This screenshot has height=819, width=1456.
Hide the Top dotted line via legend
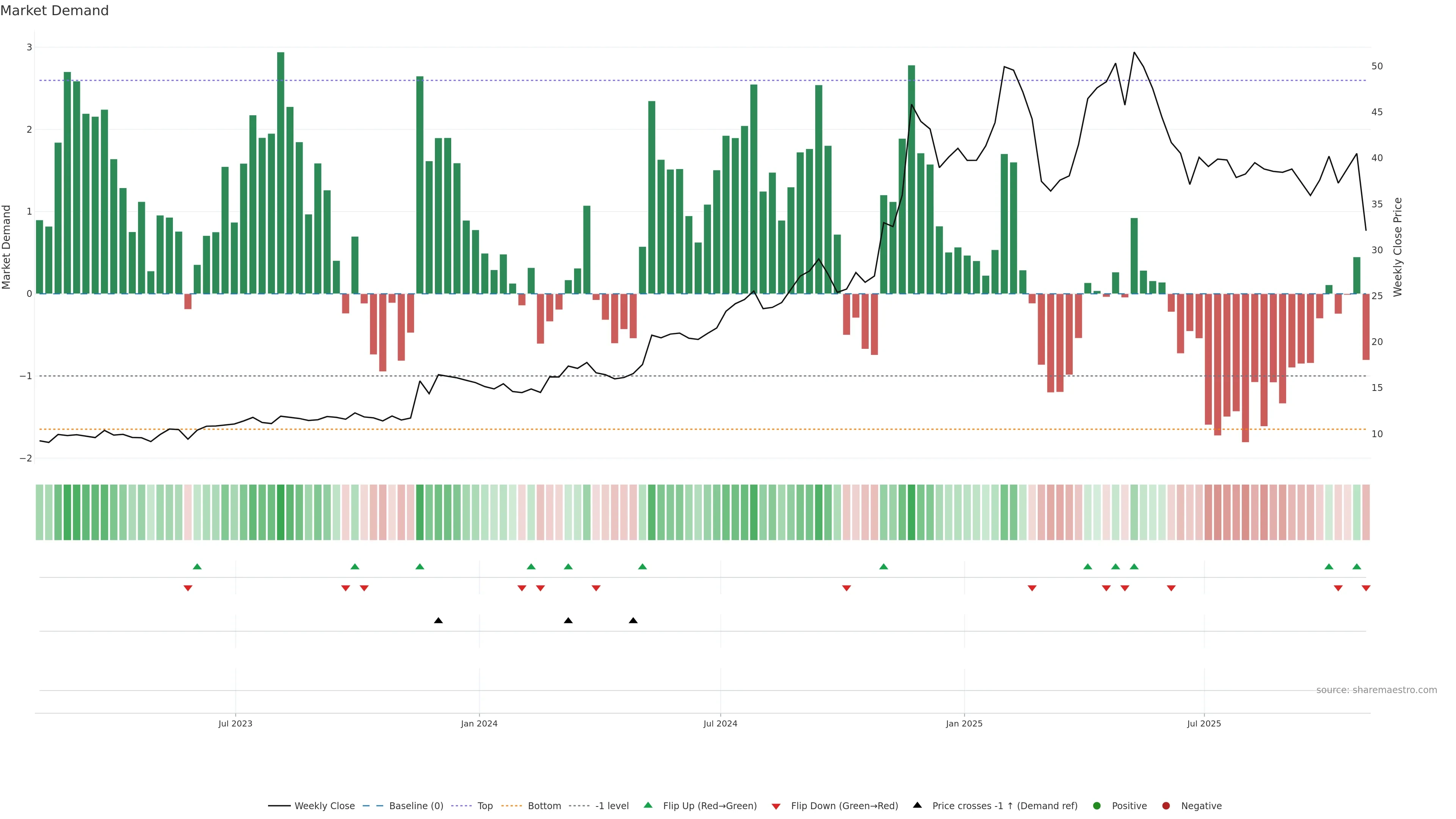click(485, 806)
